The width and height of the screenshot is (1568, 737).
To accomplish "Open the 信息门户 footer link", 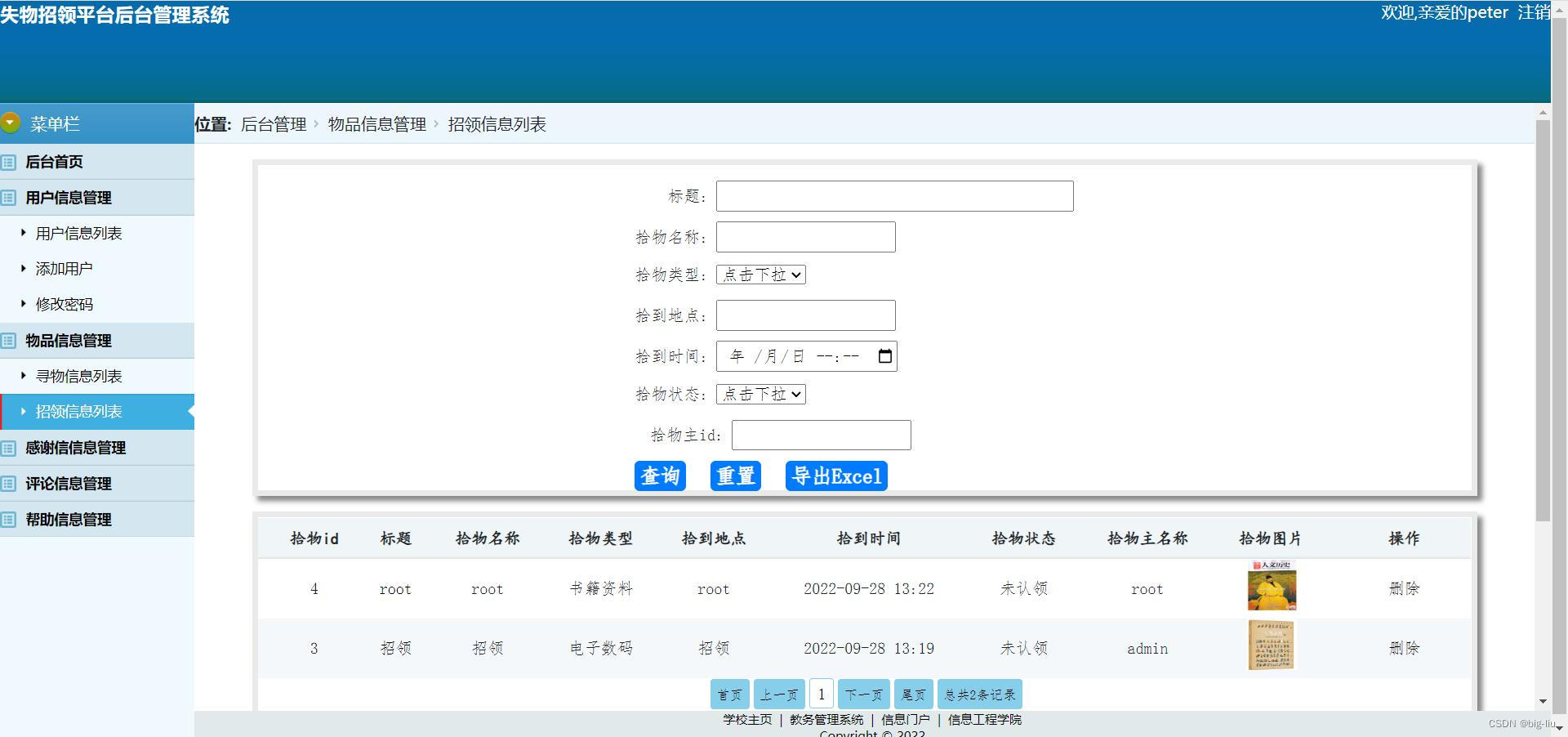I will (906, 720).
